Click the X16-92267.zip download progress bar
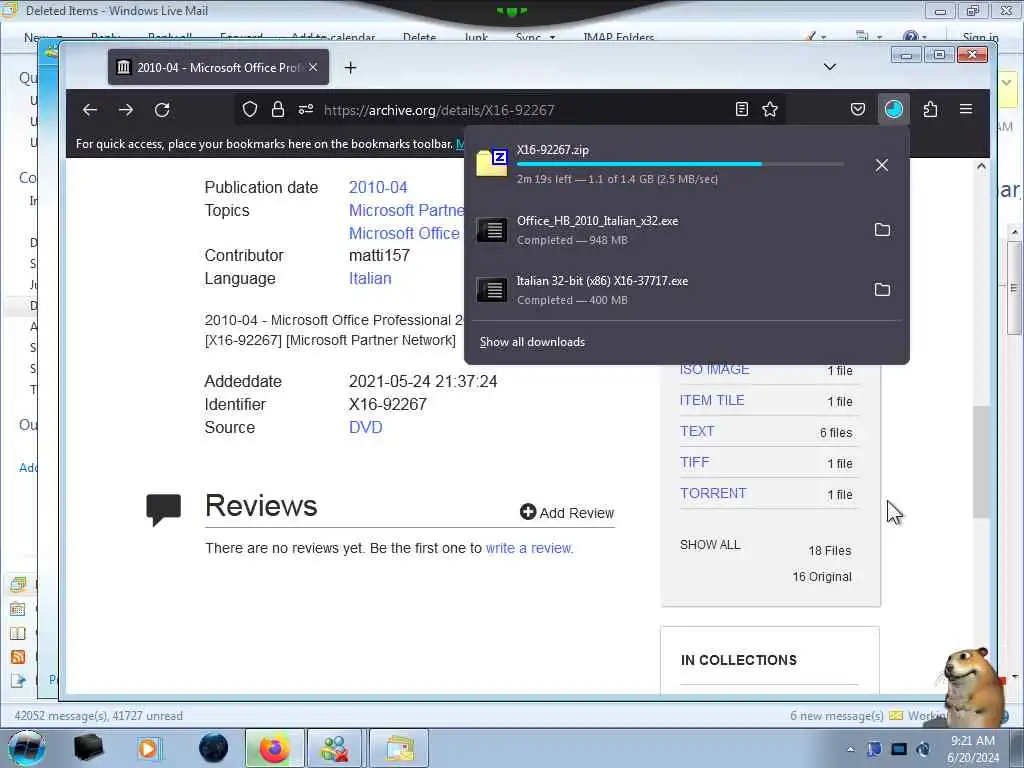This screenshot has width=1024, height=768. (680, 164)
